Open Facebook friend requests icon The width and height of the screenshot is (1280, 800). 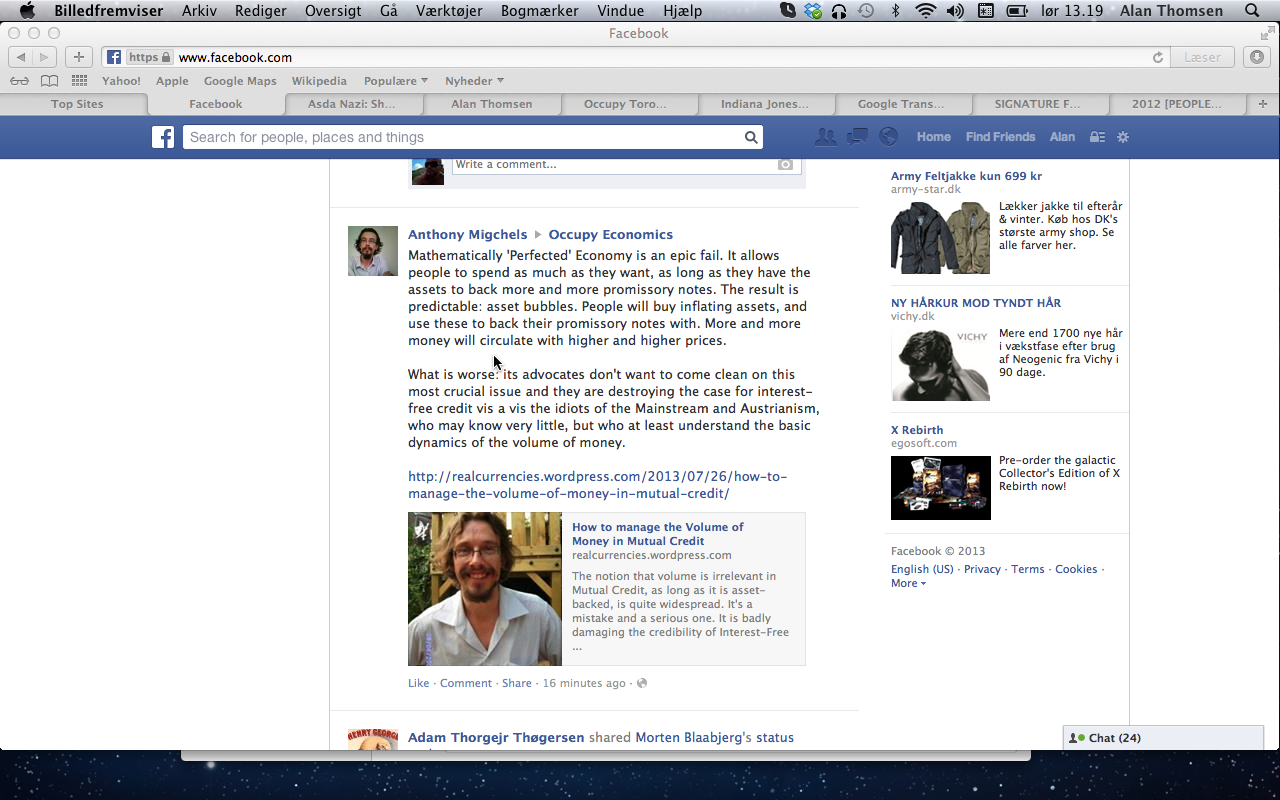(x=825, y=137)
